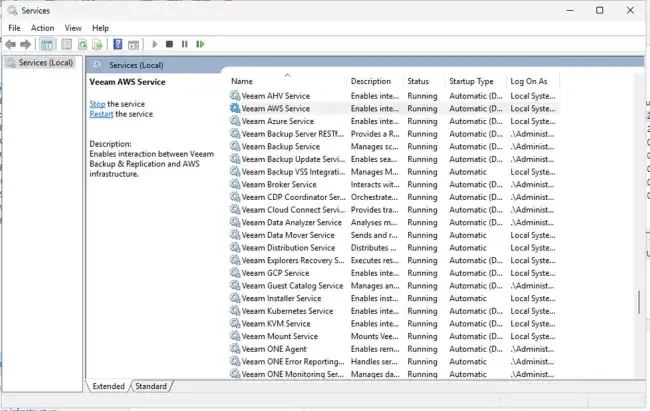Open the blue Help toolbar icon
Image resolution: width=650 pixels, height=411 pixels.
pos(118,44)
